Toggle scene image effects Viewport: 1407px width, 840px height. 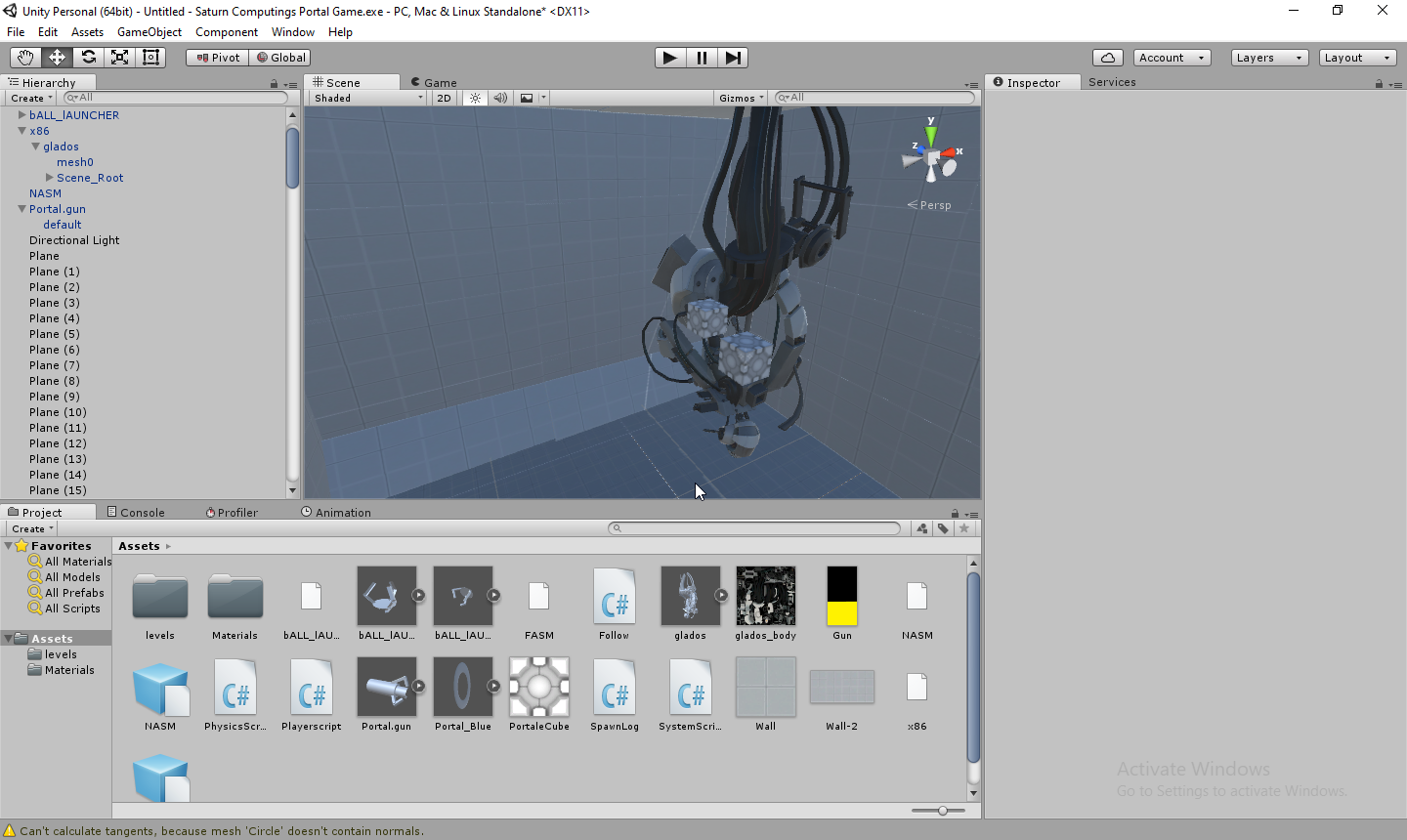528,98
